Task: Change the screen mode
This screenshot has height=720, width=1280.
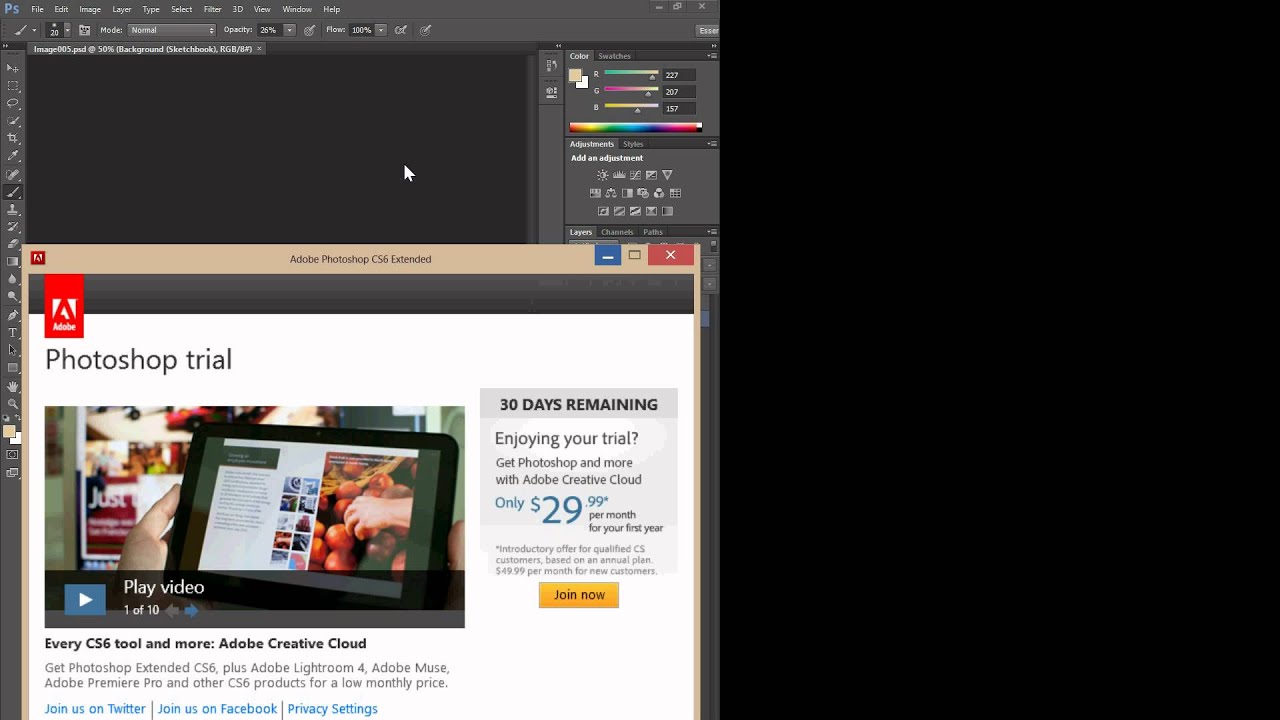Action: pos(13,473)
